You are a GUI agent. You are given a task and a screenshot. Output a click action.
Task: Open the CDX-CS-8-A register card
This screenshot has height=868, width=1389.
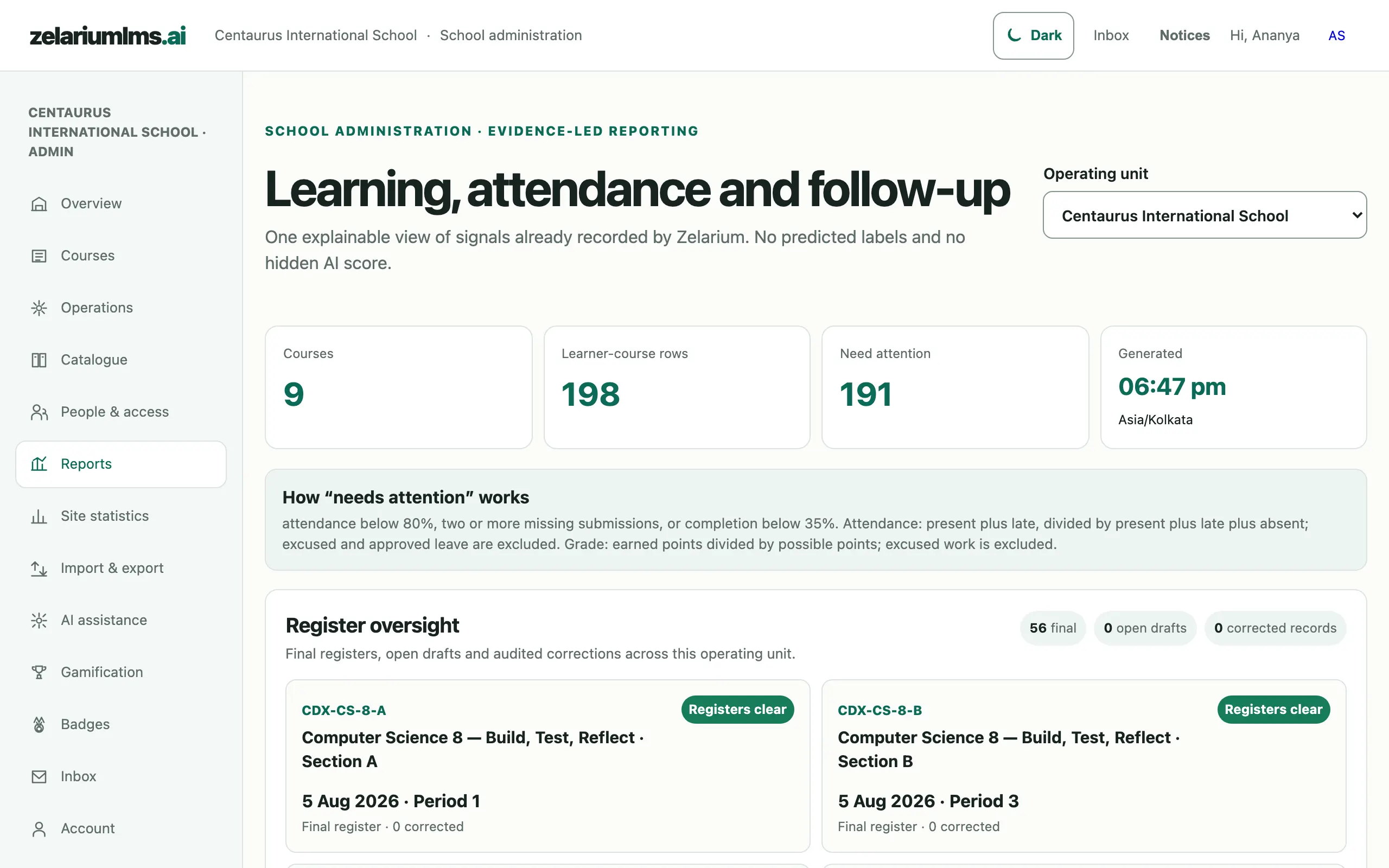tap(547, 766)
